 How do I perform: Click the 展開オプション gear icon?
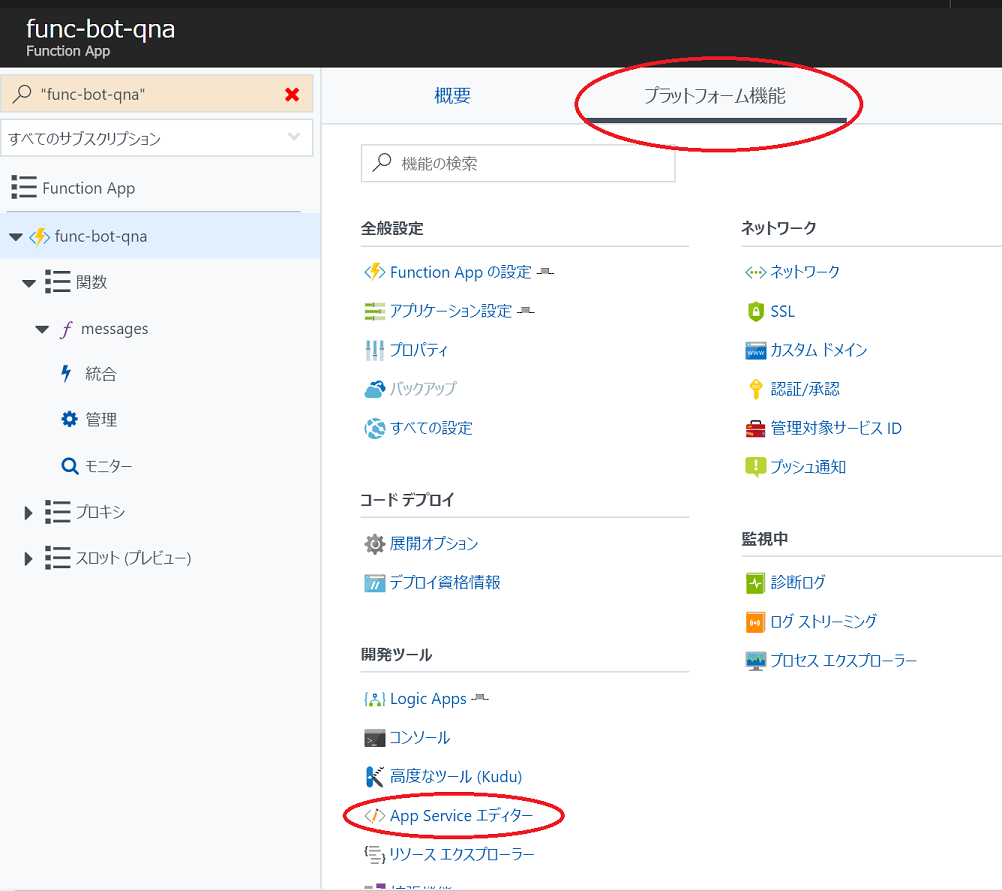(374, 544)
